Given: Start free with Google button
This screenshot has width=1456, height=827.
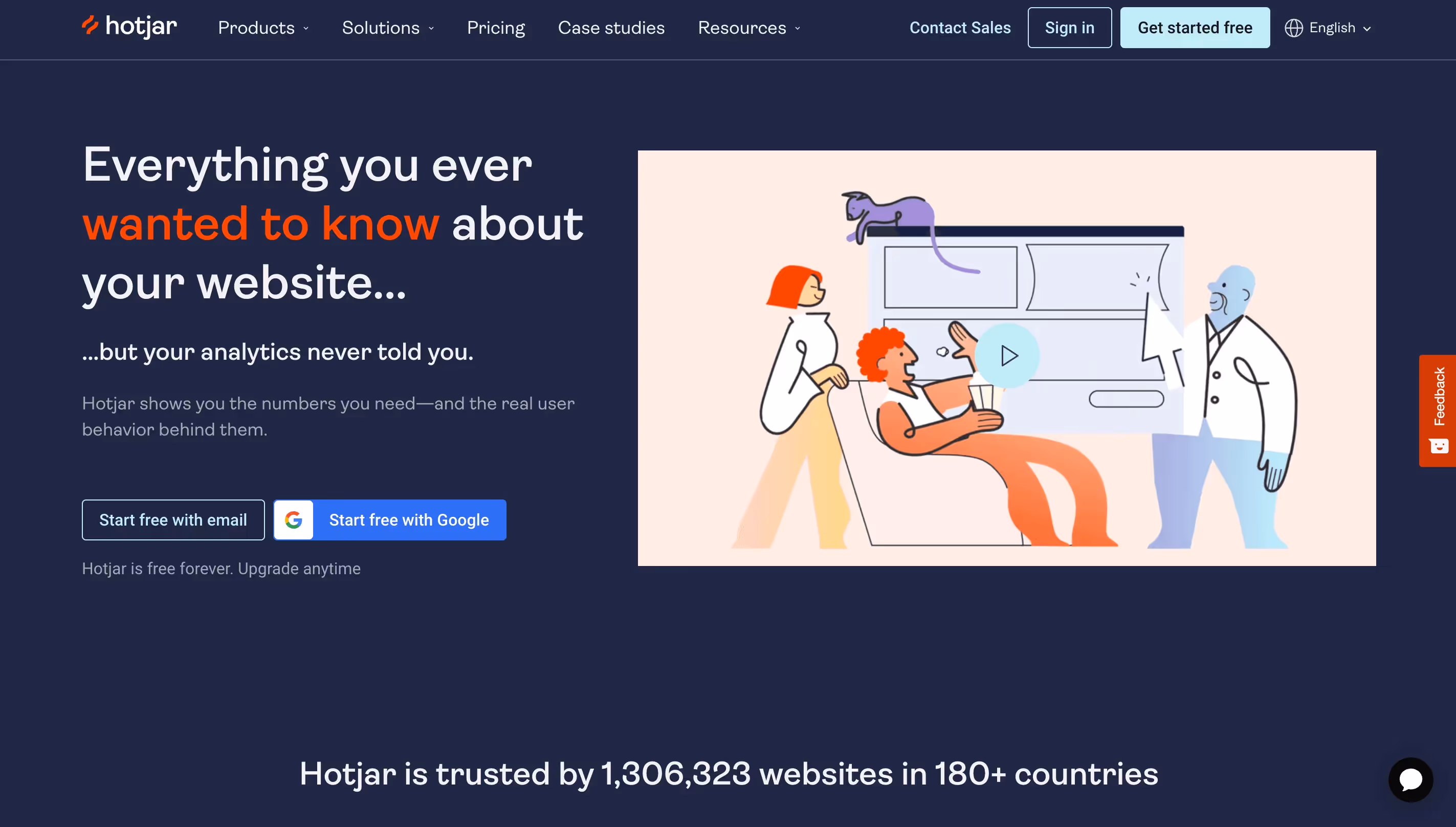Looking at the screenshot, I should pos(389,520).
